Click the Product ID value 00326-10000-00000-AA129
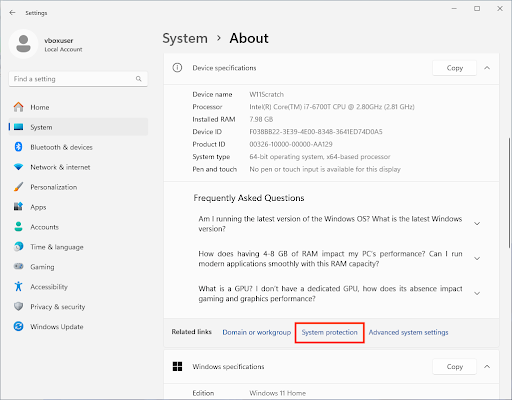This screenshot has width=512, height=400. [291, 144]
